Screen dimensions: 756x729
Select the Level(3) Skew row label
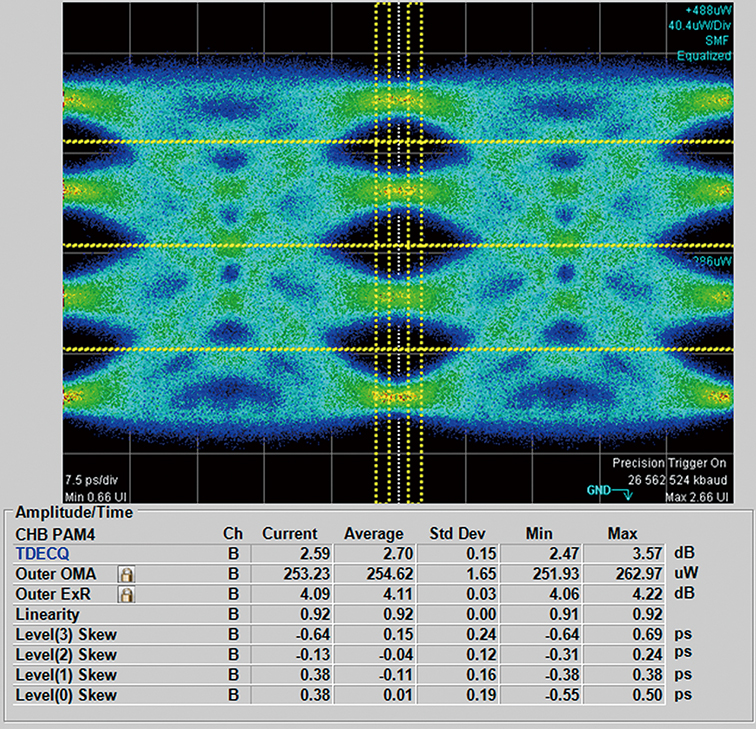(66, 635)
